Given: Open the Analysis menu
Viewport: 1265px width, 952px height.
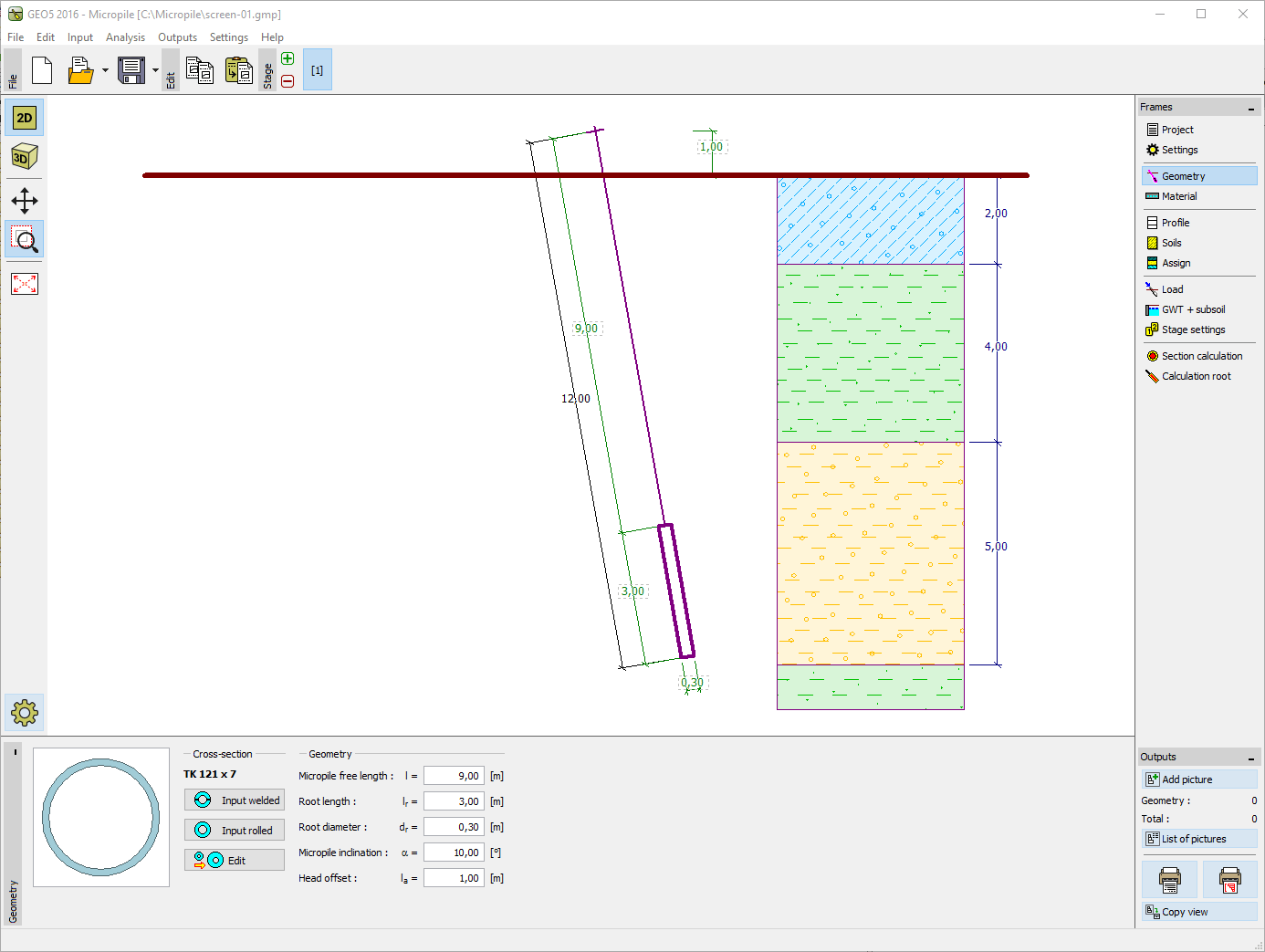Looking at the screenshot, I should coord(125,37).
